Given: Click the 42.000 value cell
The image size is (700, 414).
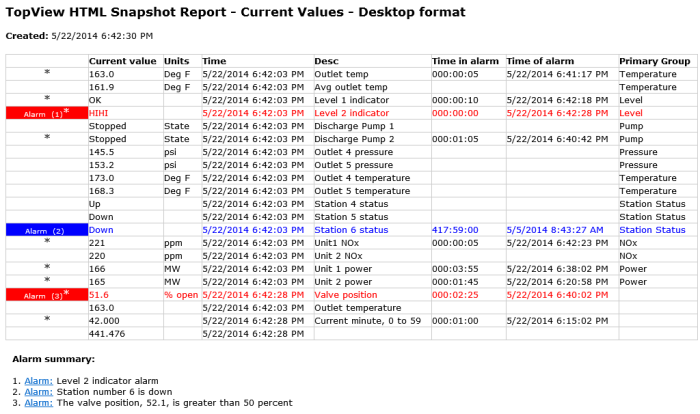Looking at the screenshot, I should pos(104,321).
